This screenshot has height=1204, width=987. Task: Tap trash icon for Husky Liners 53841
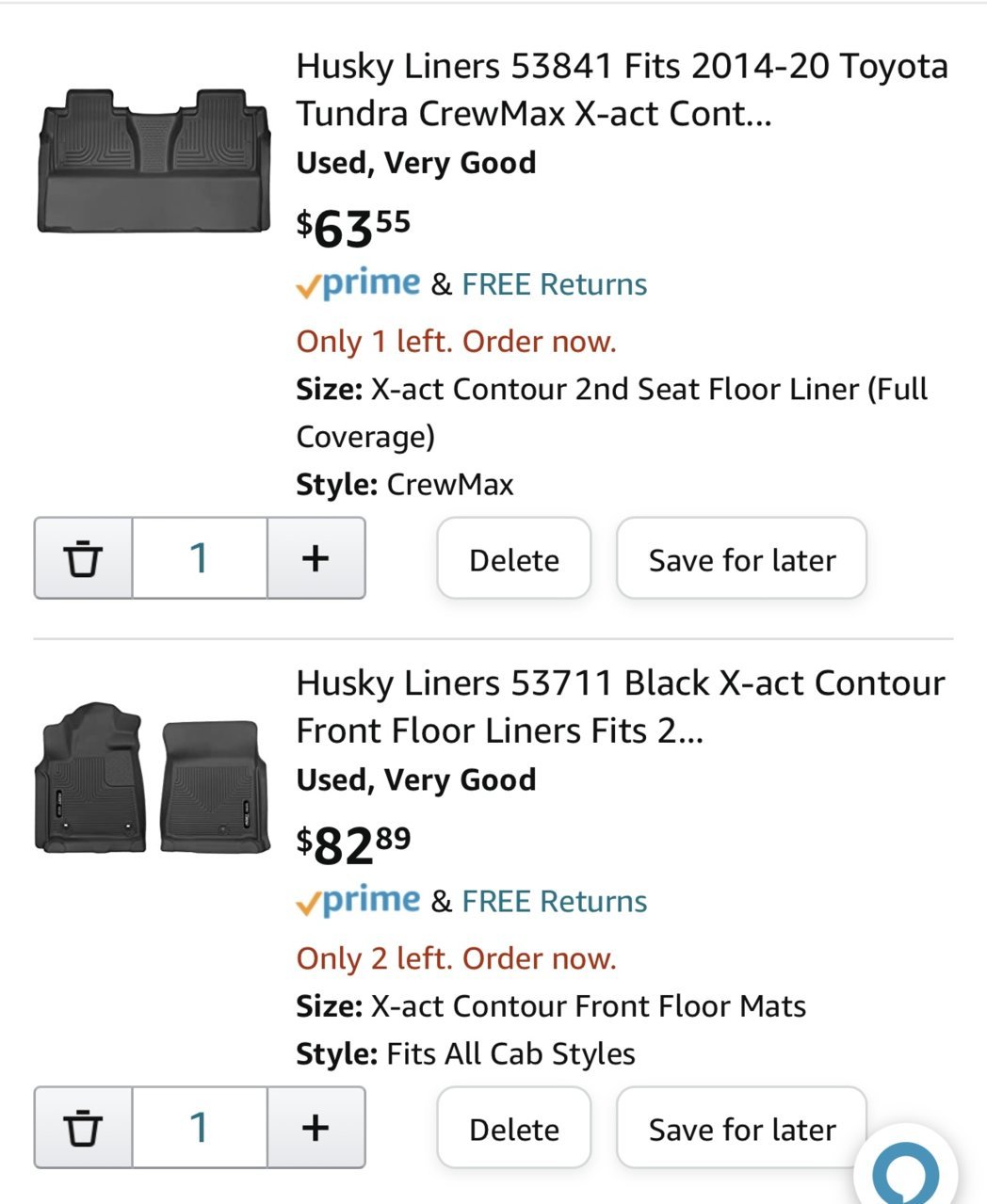83,558
